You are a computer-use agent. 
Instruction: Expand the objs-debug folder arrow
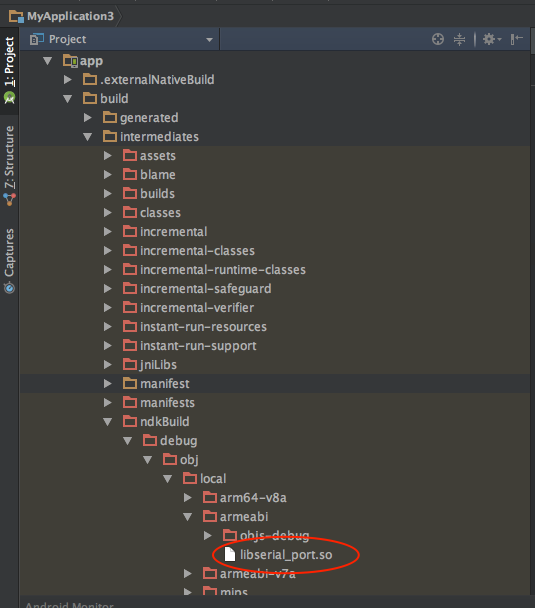click(208, 536)
